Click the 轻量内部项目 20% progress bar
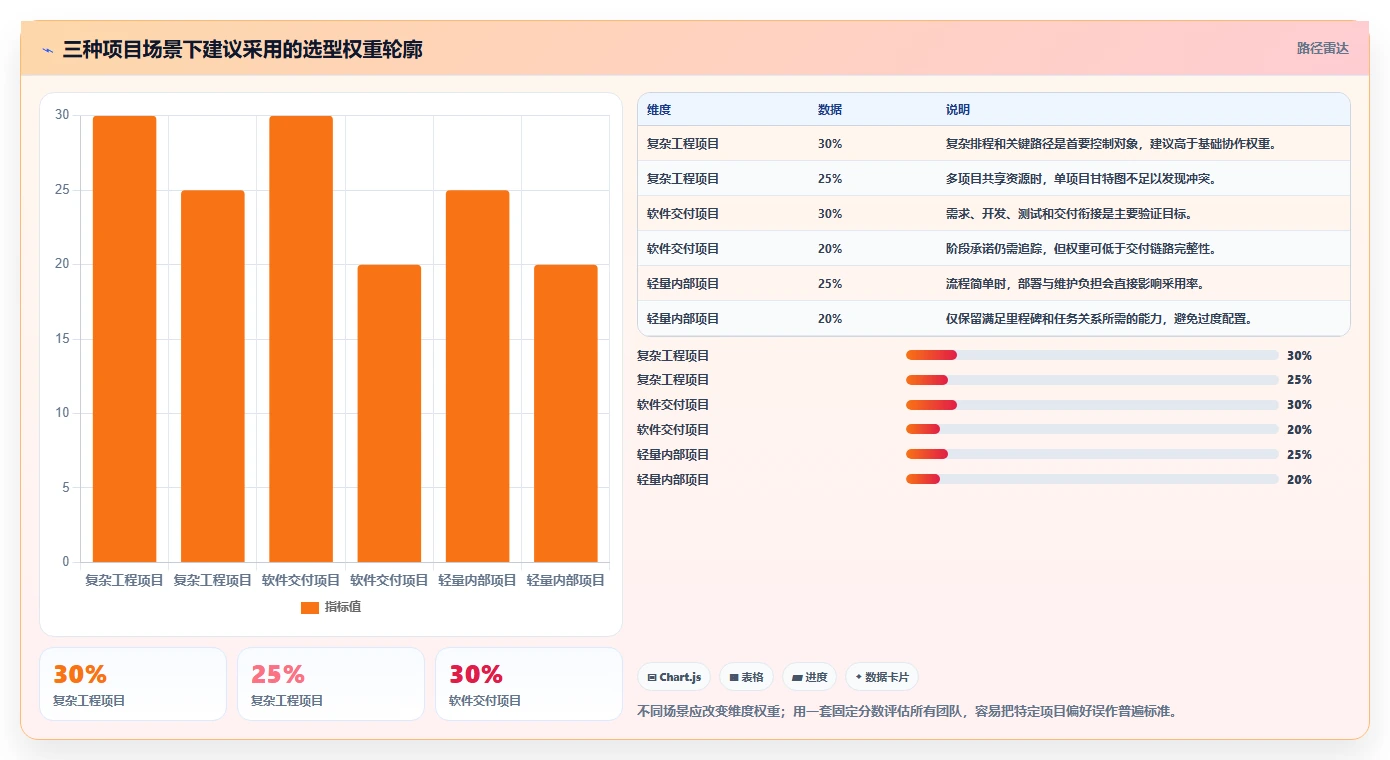Image resolution: width=1390 pixels, height=760 pixels. tap(1092, 480)
